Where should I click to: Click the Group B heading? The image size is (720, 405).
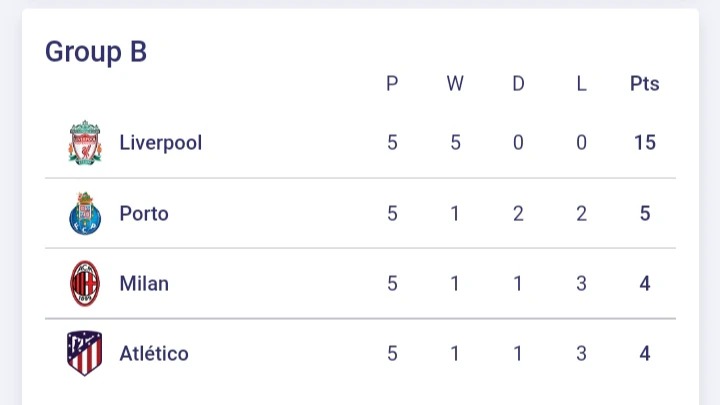96,52
